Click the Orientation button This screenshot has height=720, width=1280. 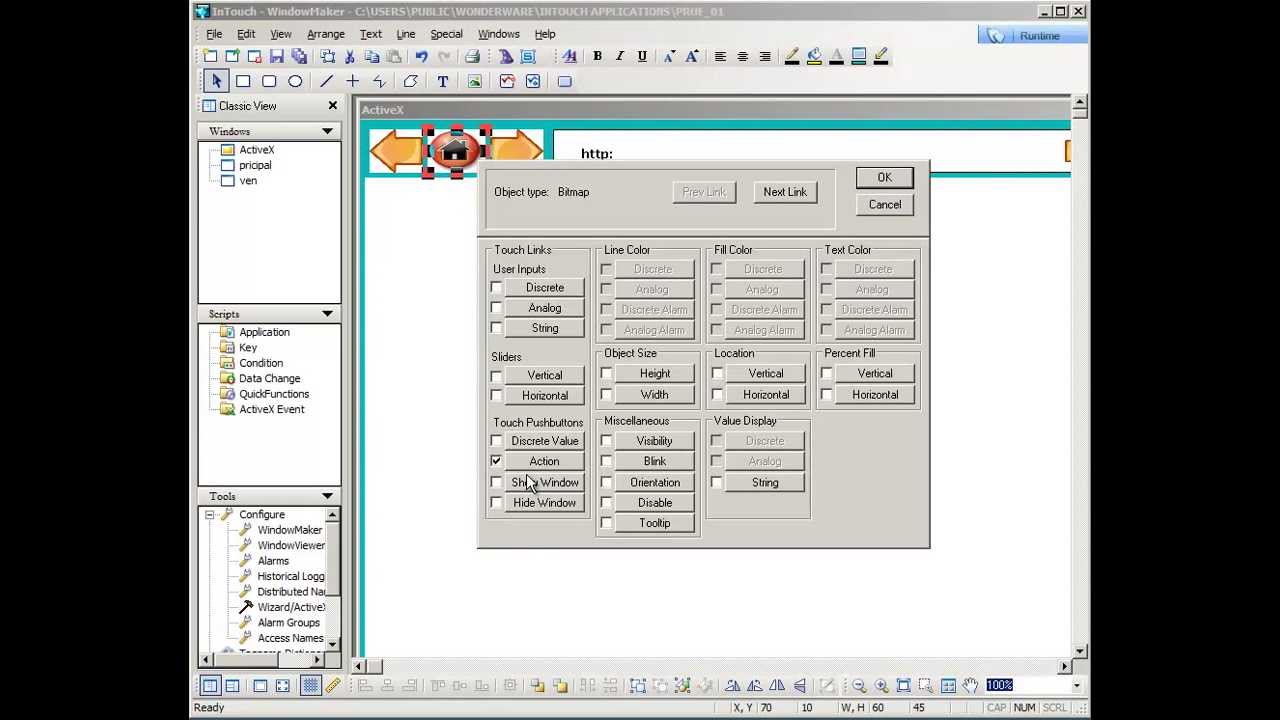[655, 482]
